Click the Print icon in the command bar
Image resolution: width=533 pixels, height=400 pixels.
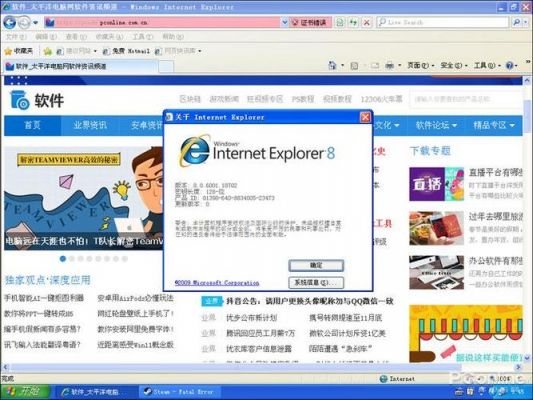click(x=390, y=65)
